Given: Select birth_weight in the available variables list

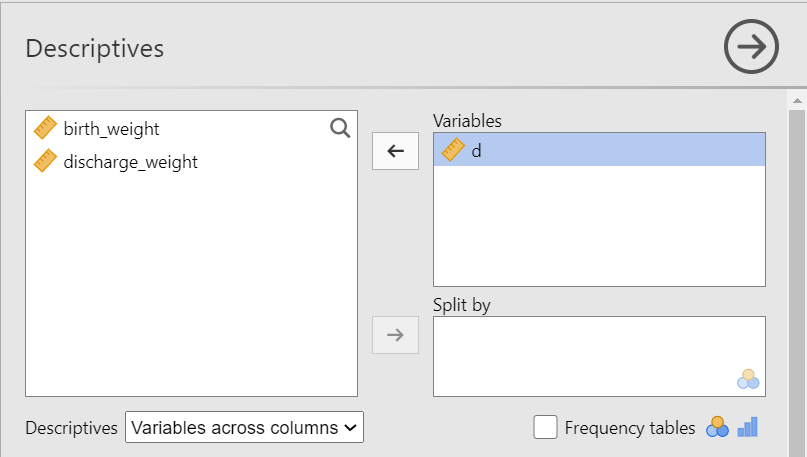Looking at the screenshot, I should [111, 129].
